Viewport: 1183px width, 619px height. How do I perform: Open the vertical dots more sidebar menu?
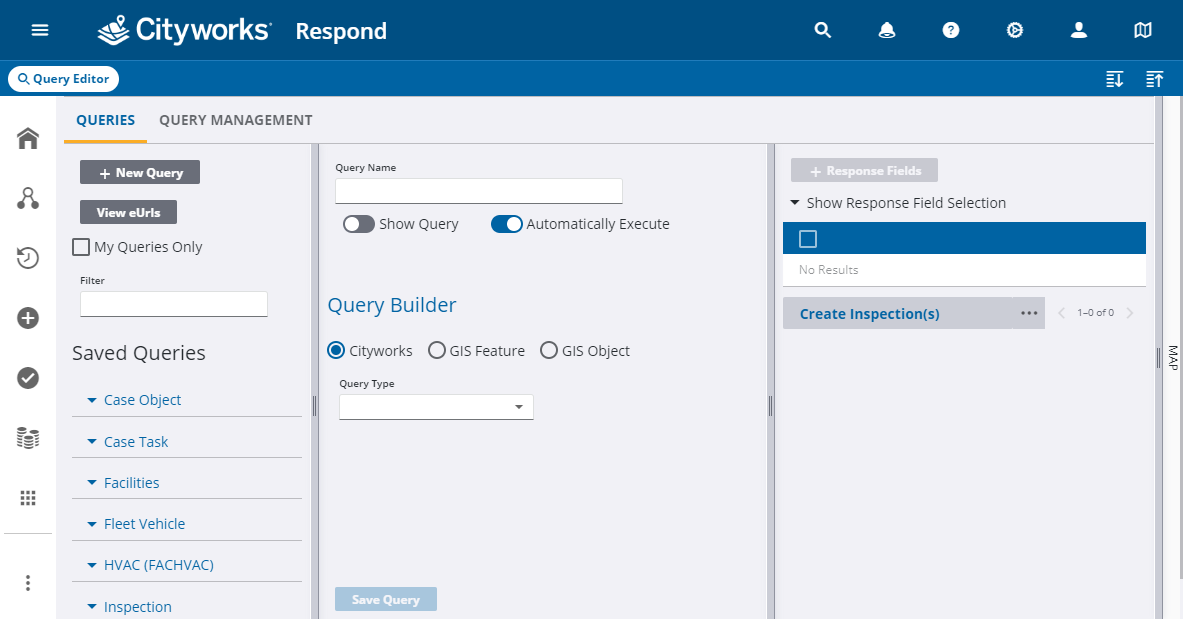pyautogui.click(x=28, y=583)
